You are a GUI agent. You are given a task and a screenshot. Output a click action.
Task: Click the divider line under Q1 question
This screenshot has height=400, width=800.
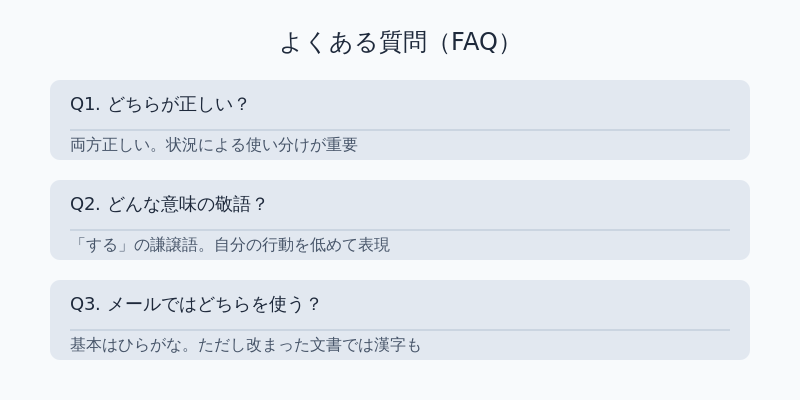[x=400, y=130]
